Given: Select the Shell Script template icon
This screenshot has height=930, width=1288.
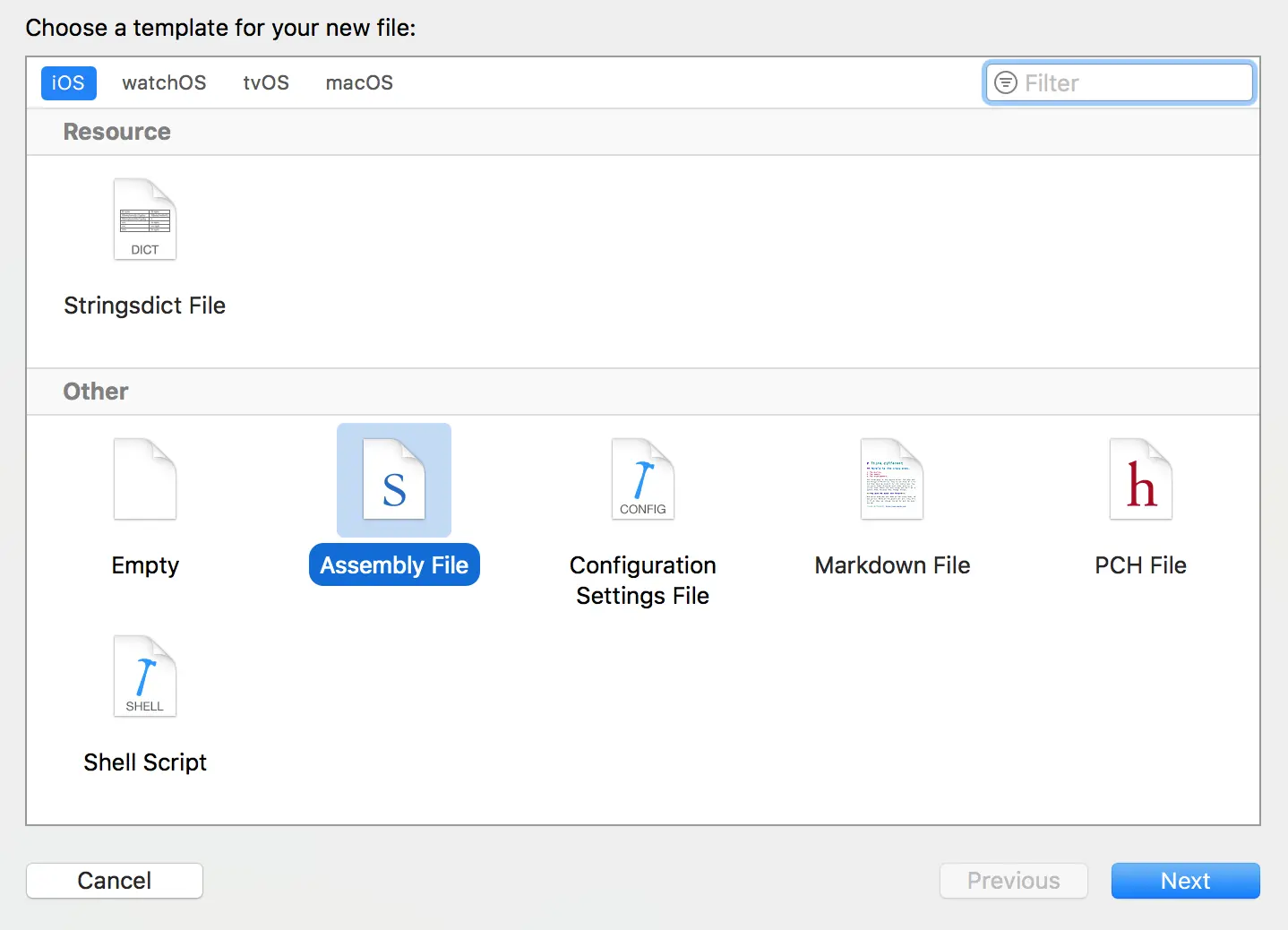Looking at the screenshot, I should 145,676.
